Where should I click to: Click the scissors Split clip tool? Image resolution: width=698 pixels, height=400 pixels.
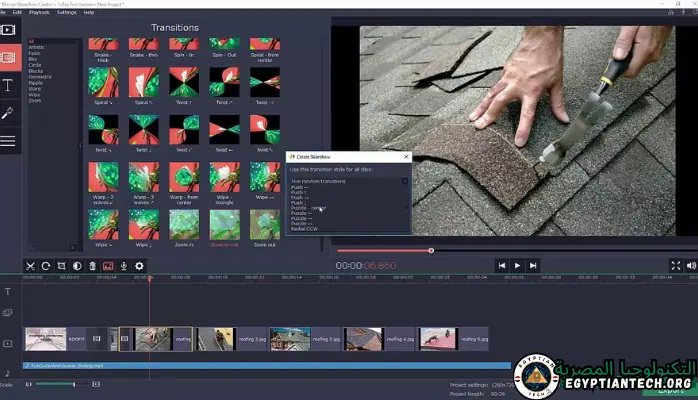pos(31,266)
